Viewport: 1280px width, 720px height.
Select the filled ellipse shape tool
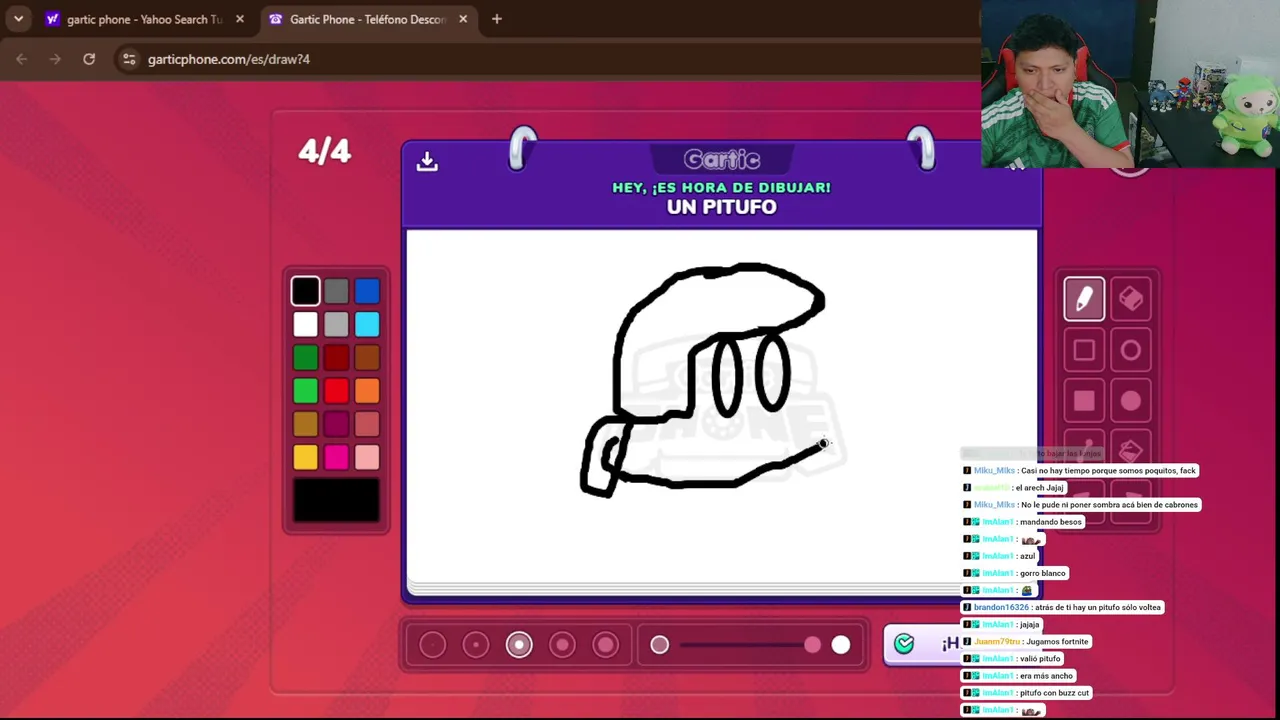click(x=1131, y=401)
